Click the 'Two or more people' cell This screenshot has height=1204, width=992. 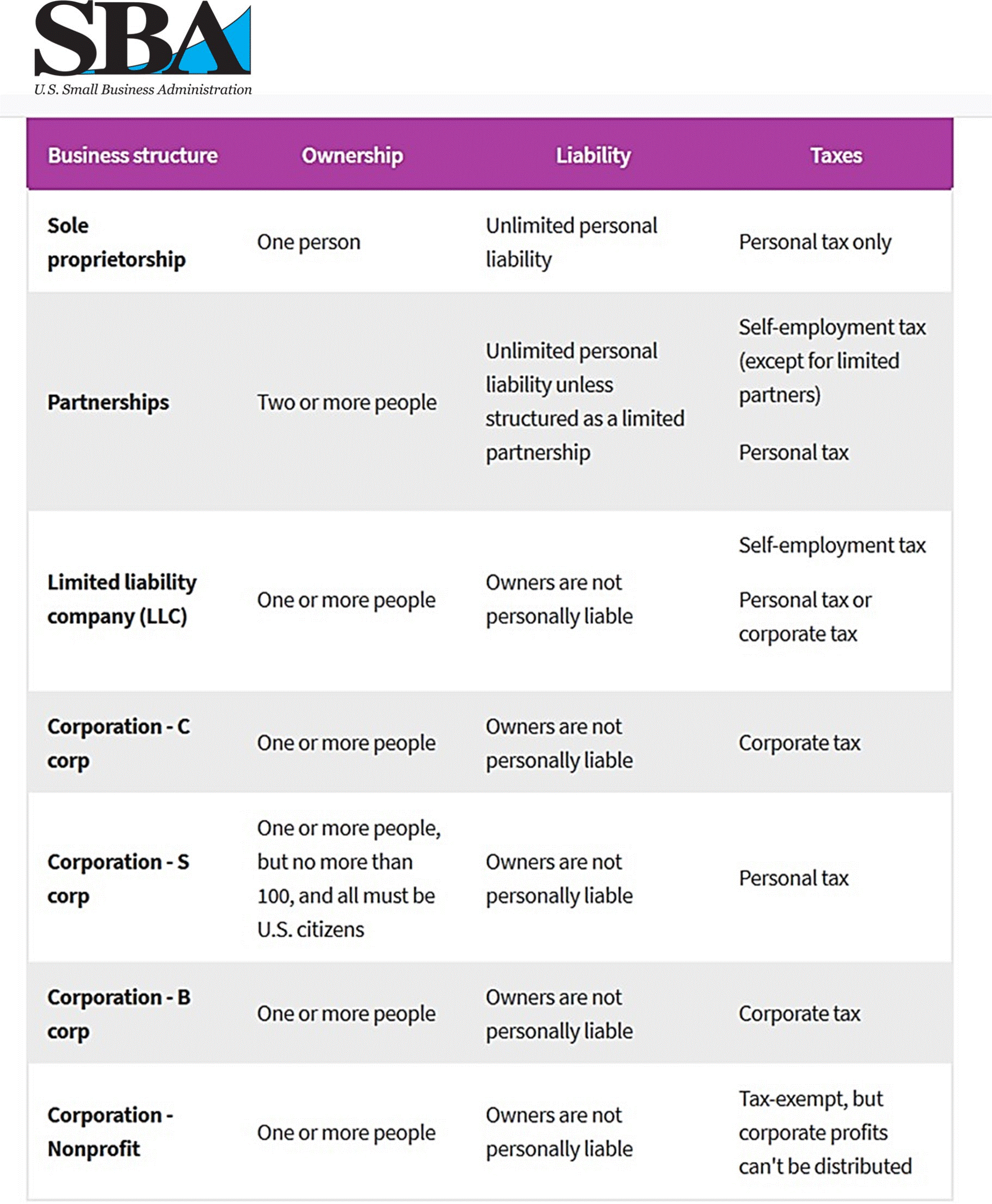click(347, 402)
